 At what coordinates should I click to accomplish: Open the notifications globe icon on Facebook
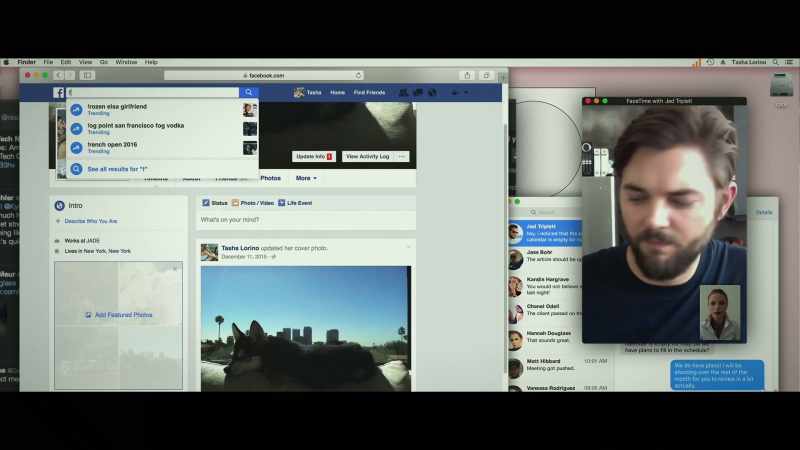click(432, 92)
